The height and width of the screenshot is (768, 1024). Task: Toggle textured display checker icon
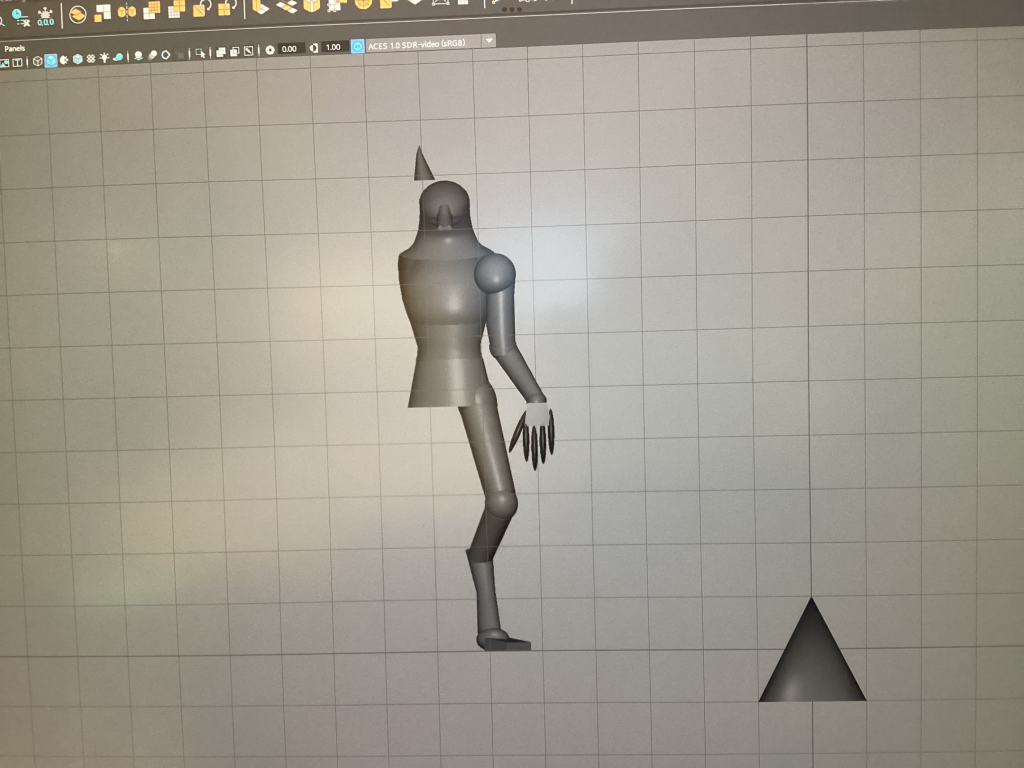click(91, 59)
